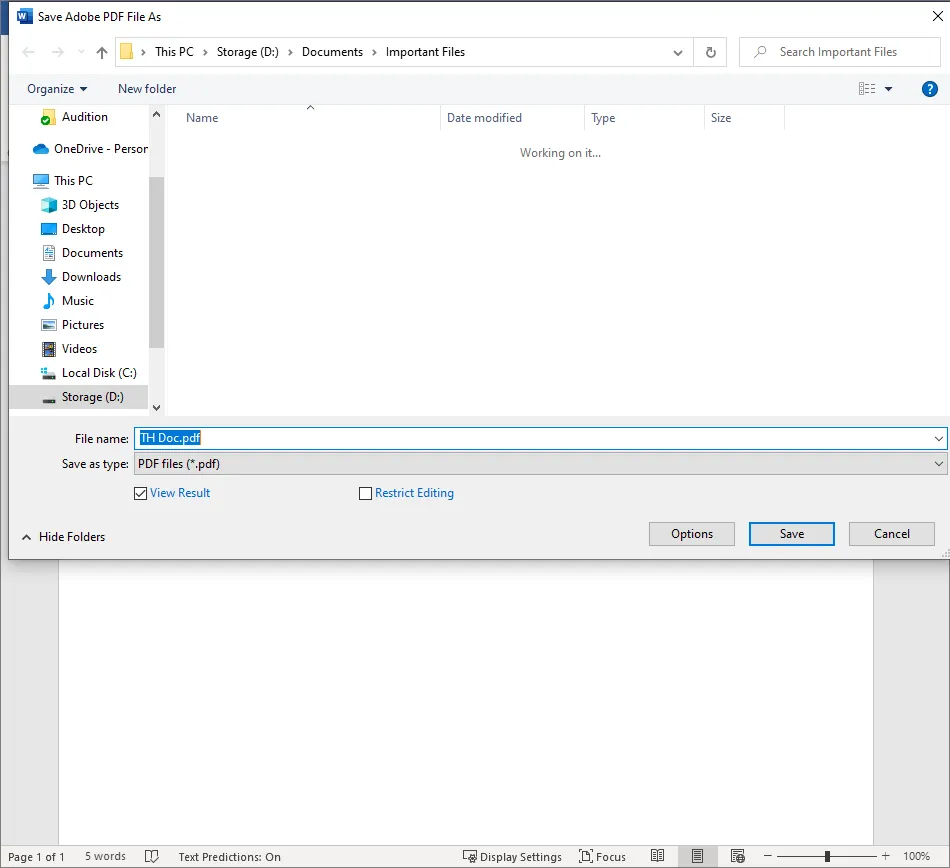Screen dimensions: 950x868
Task: Go up one folder level
Action: [102, 53]
